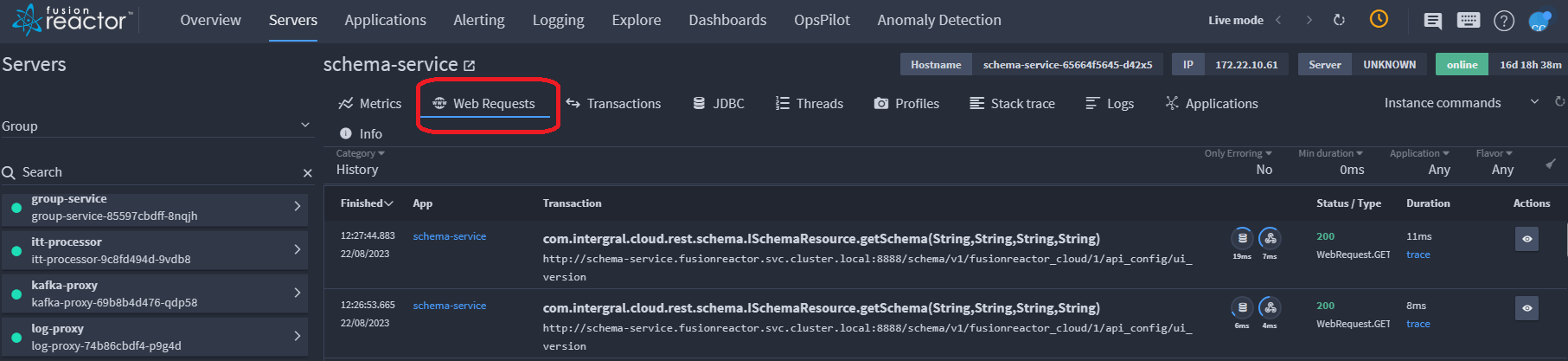1568x361 pixels.
Task: Click the clear filters broom icon
Action: 1551,163
